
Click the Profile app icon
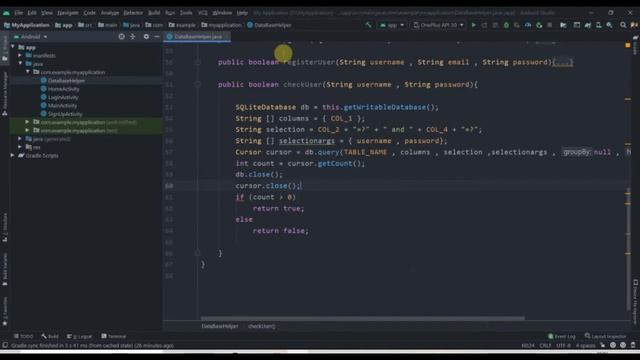[x=528, y=25]
